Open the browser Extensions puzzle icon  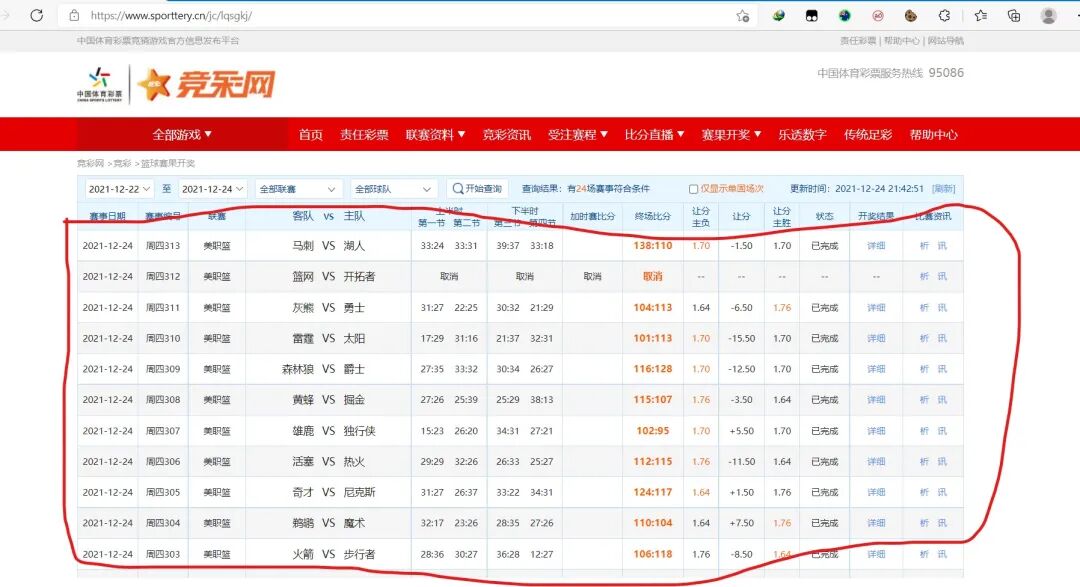(944, 15)
